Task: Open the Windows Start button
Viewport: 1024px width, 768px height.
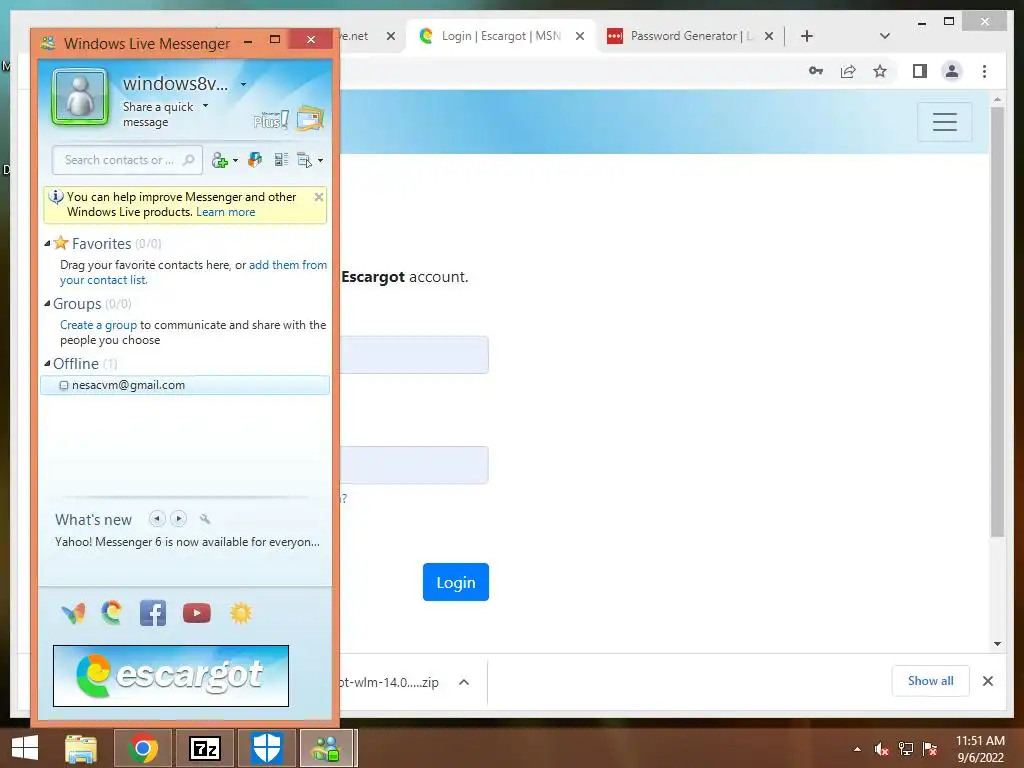Action: [x=25, y=748]
